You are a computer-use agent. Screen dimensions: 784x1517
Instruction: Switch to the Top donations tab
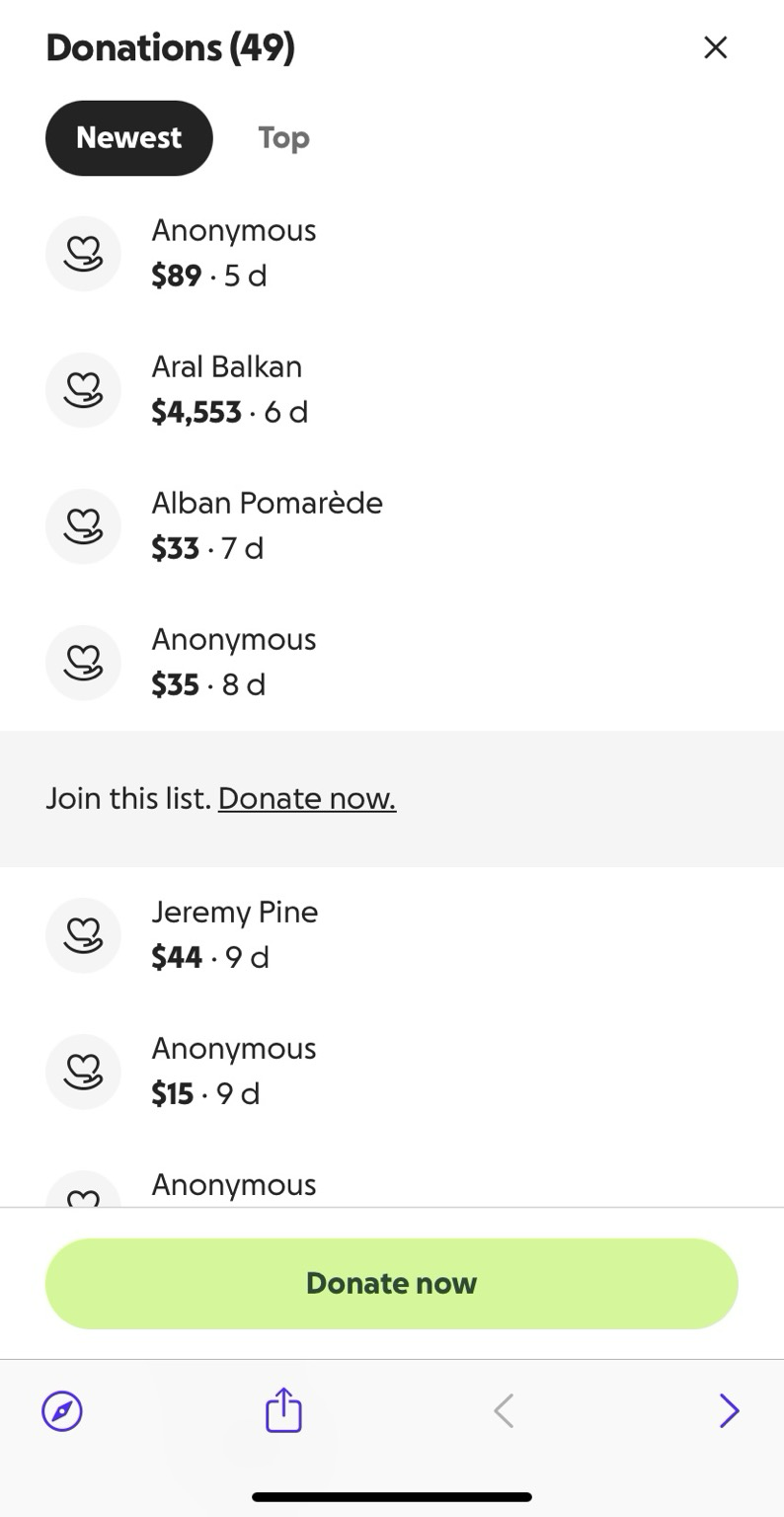coord(283,138)
